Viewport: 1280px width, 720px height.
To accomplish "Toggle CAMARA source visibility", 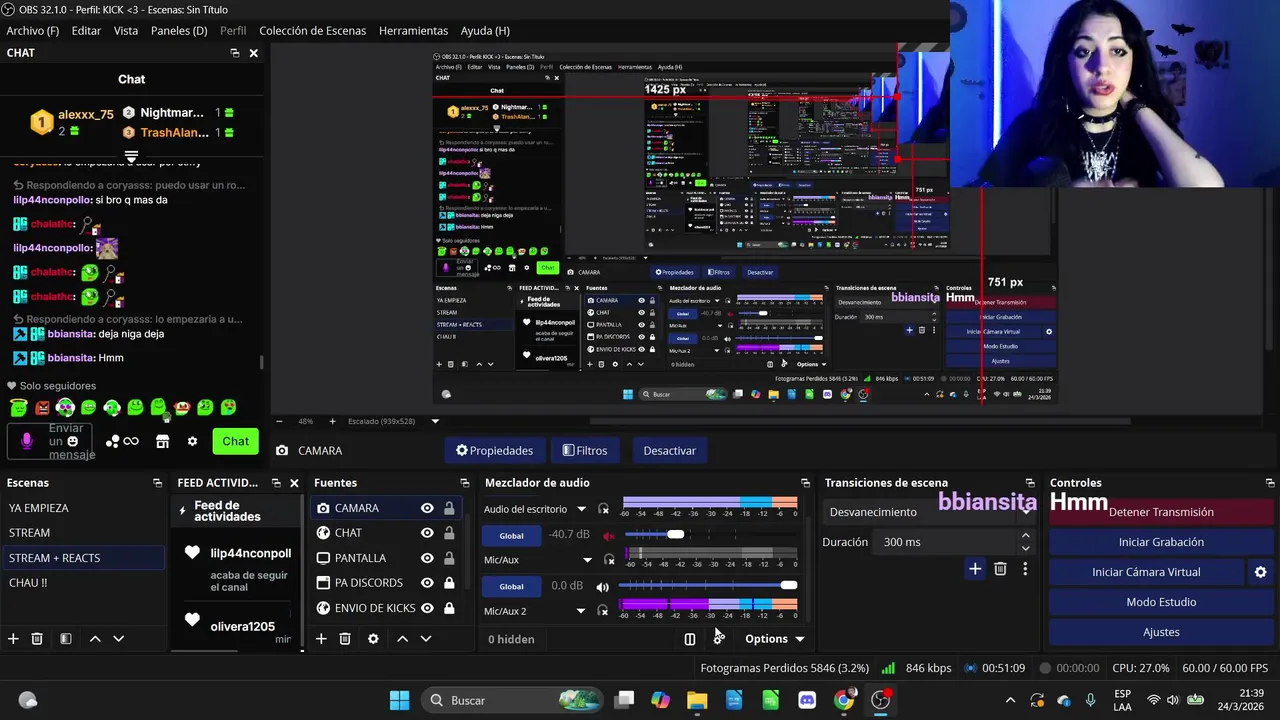I will click(x=427, y=508).
